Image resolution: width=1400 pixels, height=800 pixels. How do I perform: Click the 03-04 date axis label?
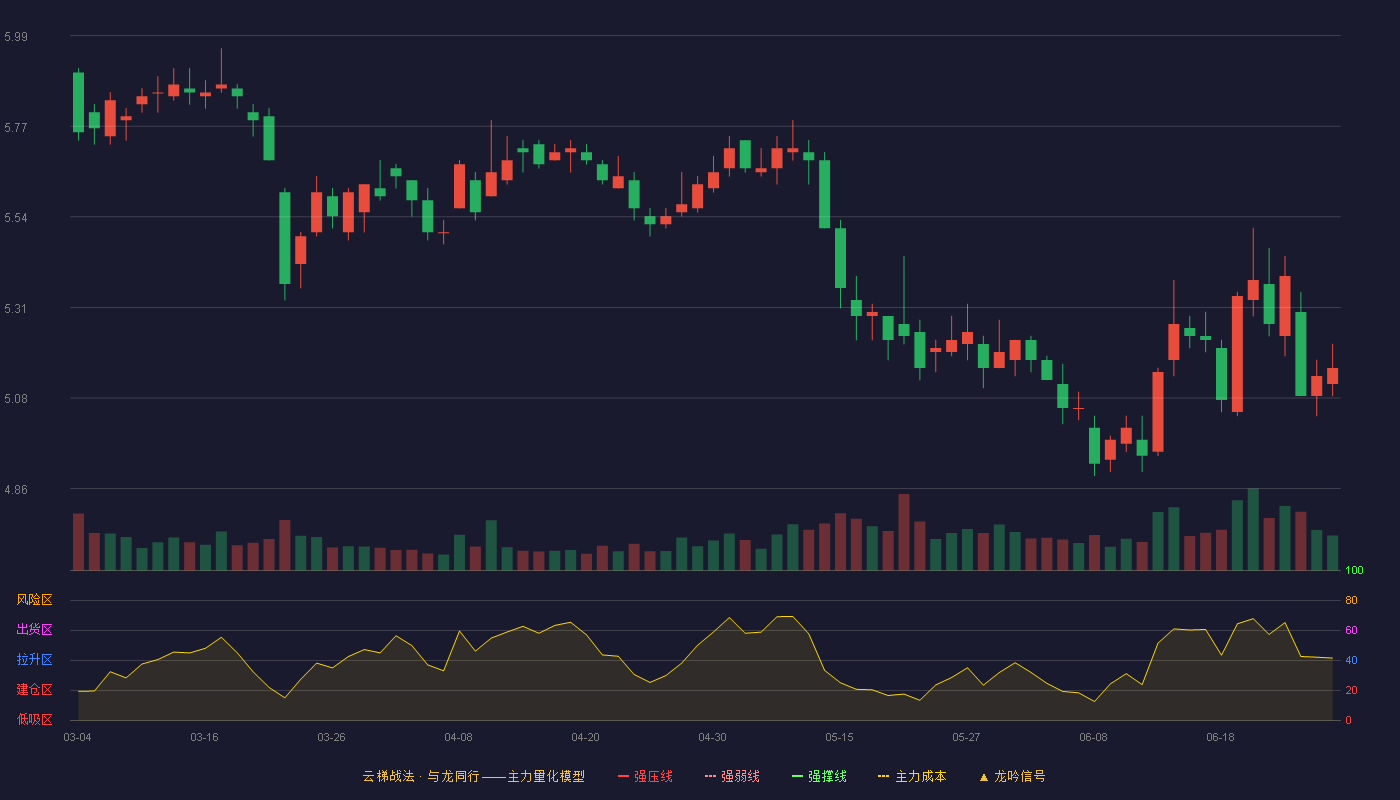click(77, 737)
